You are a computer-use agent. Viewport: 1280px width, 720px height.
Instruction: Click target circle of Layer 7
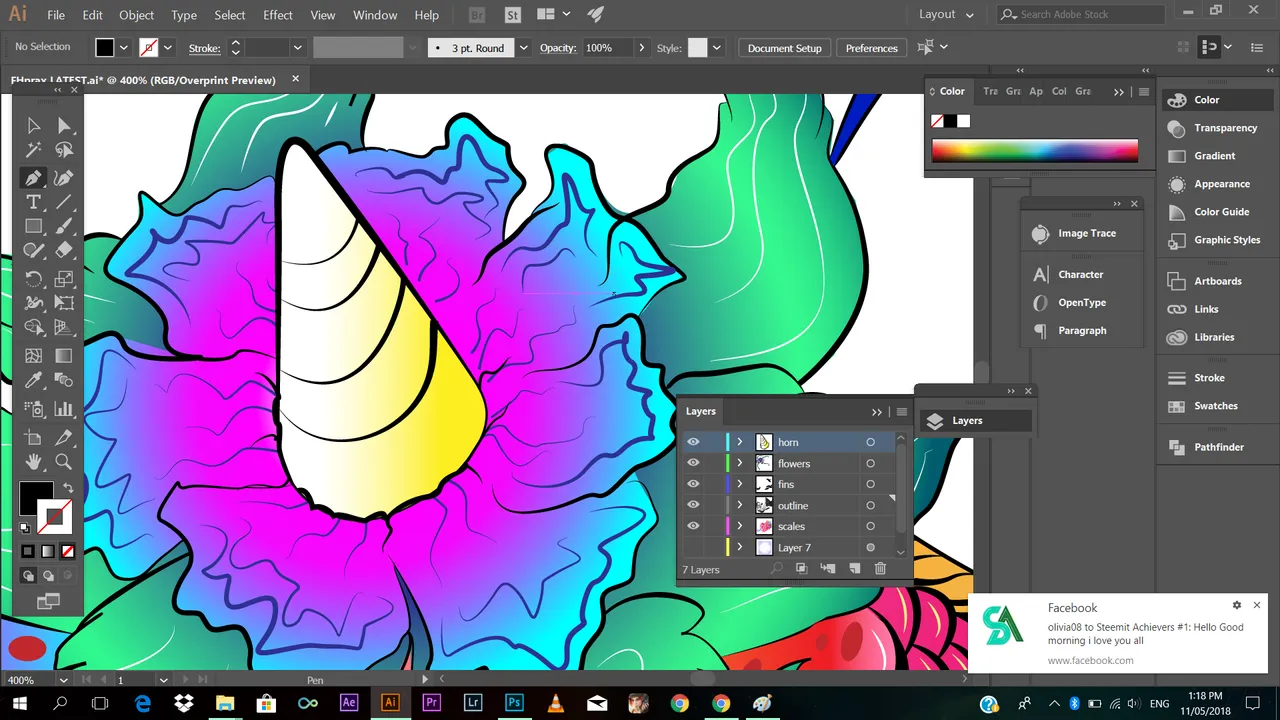pyautogui.click(x=870, y=547)
